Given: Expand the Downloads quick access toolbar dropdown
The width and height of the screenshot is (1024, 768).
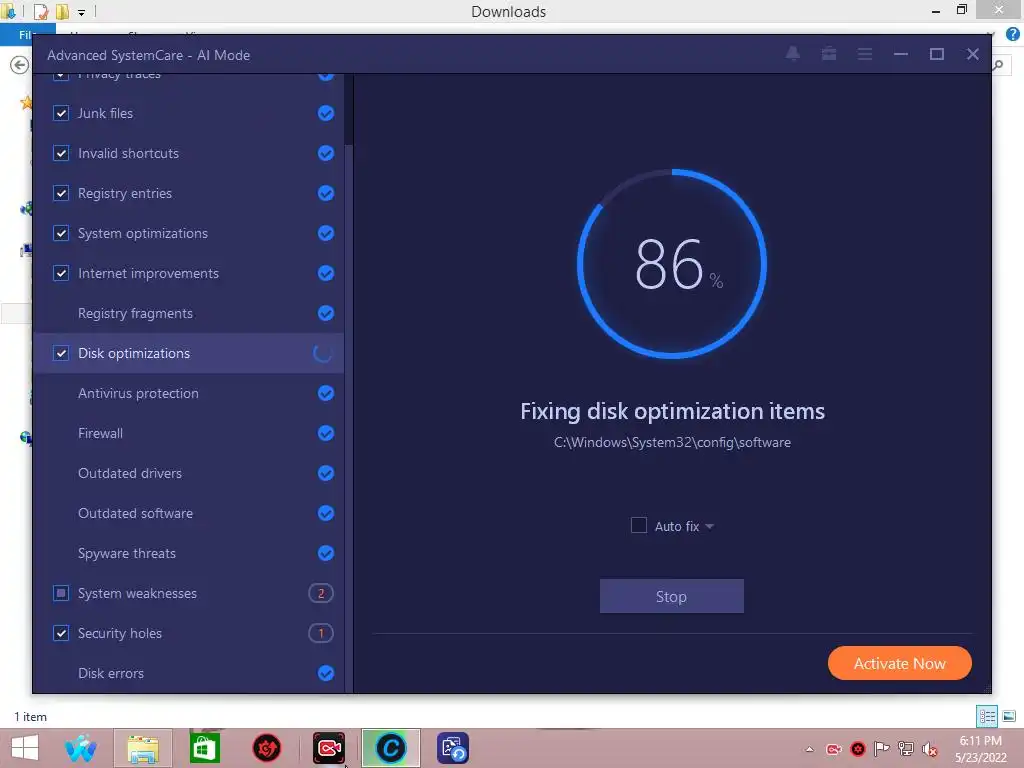Looking at the screenshot, I should coord(82,12).
